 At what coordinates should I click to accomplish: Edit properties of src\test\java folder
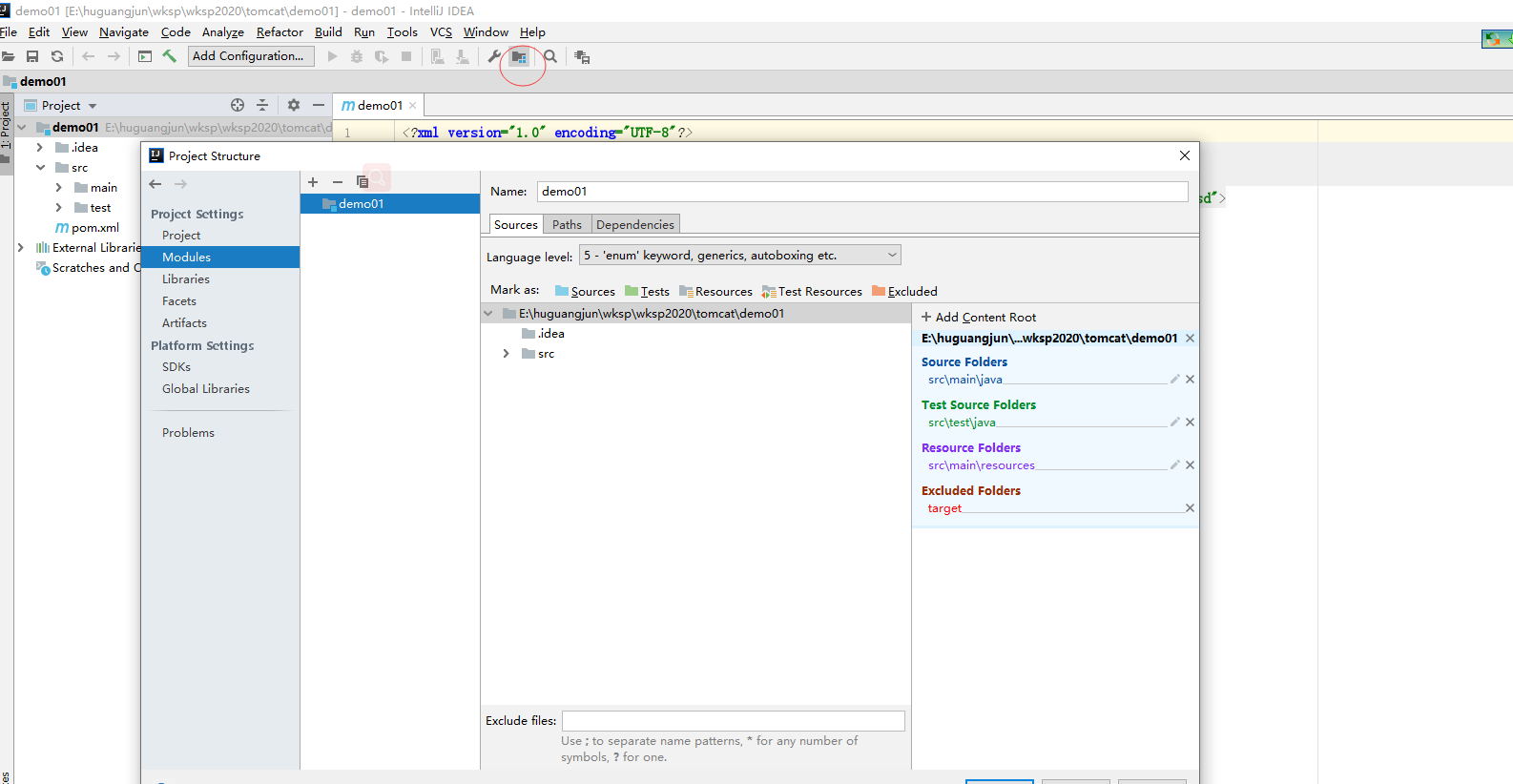[1175, 423]
